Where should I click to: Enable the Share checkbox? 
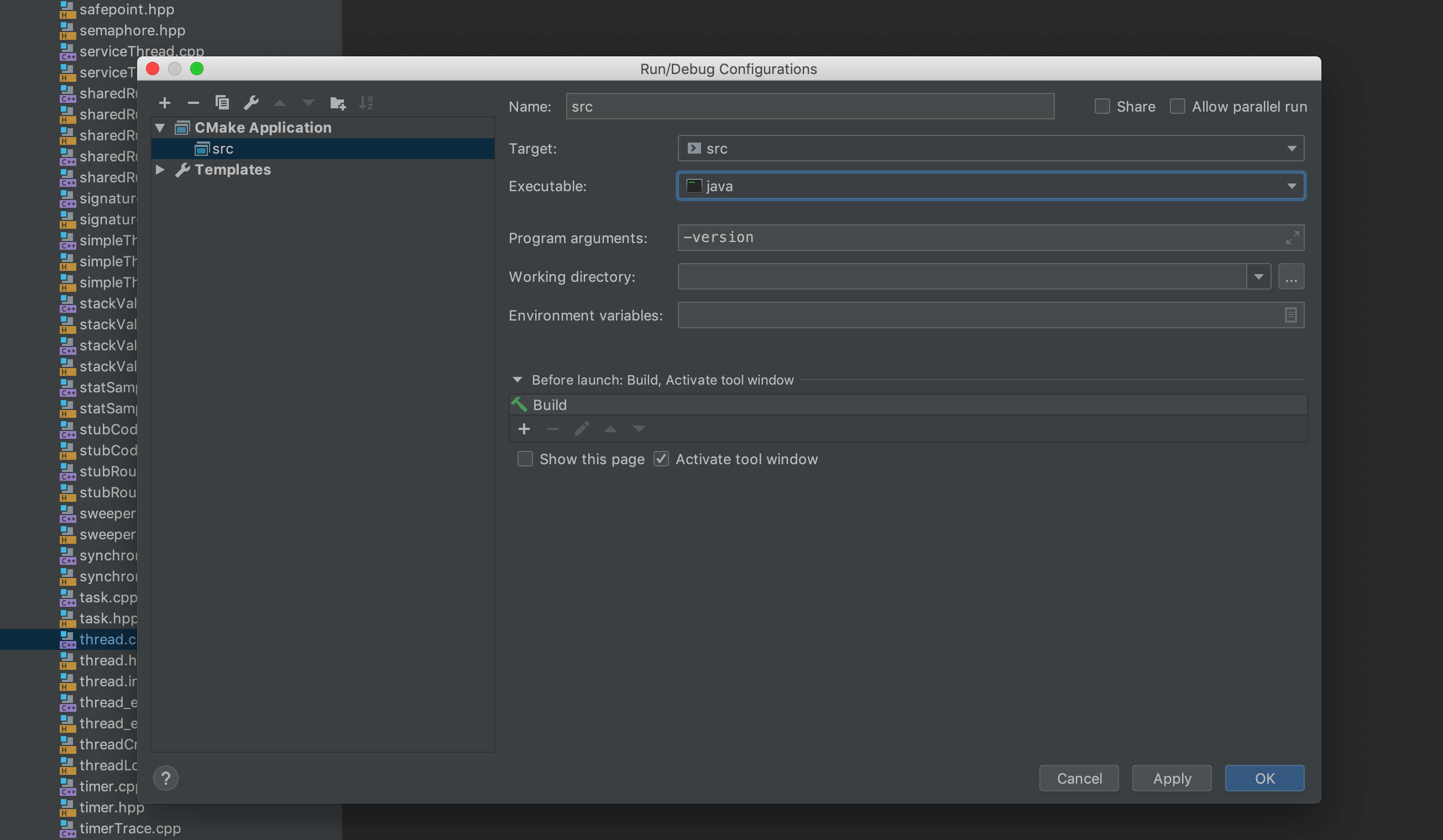[1102, 107]
